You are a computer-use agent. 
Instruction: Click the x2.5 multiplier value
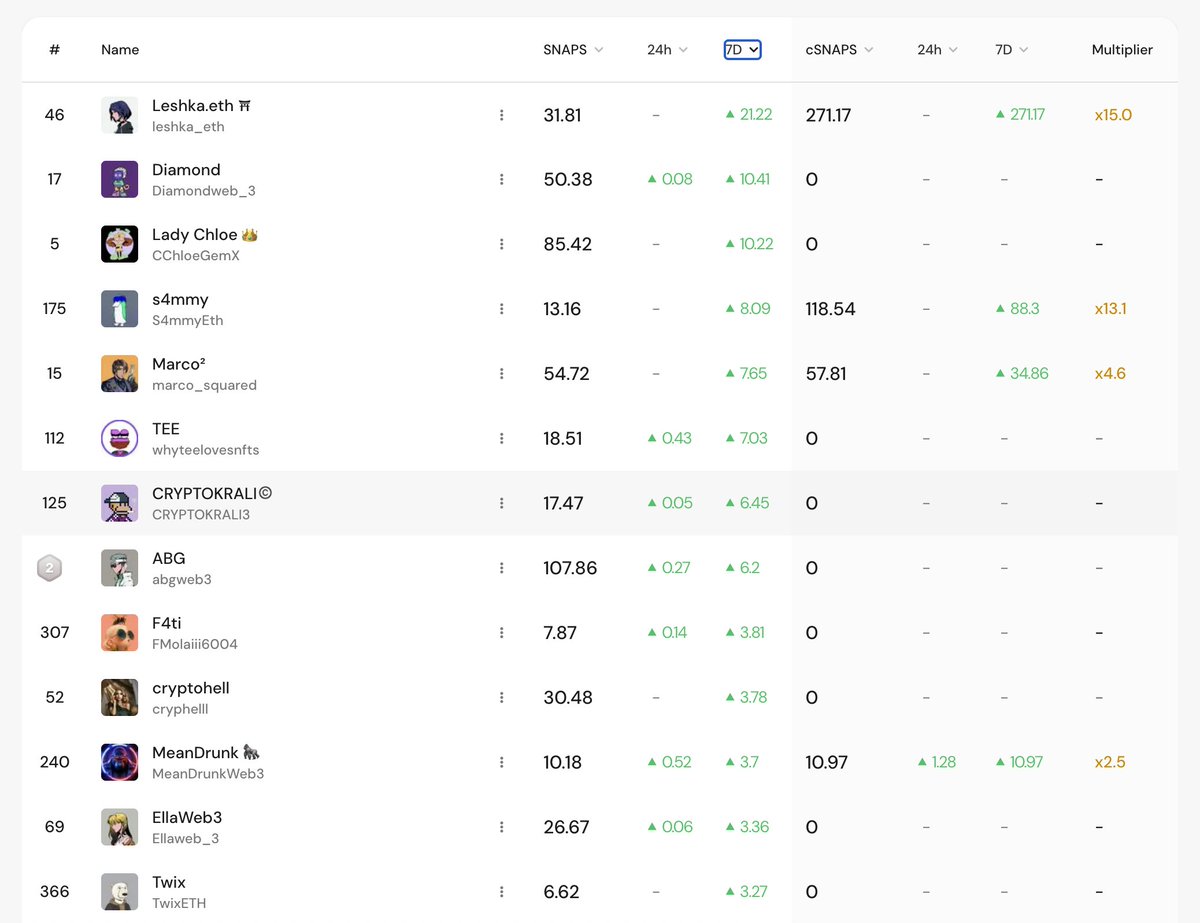(x=1110, y=762)
